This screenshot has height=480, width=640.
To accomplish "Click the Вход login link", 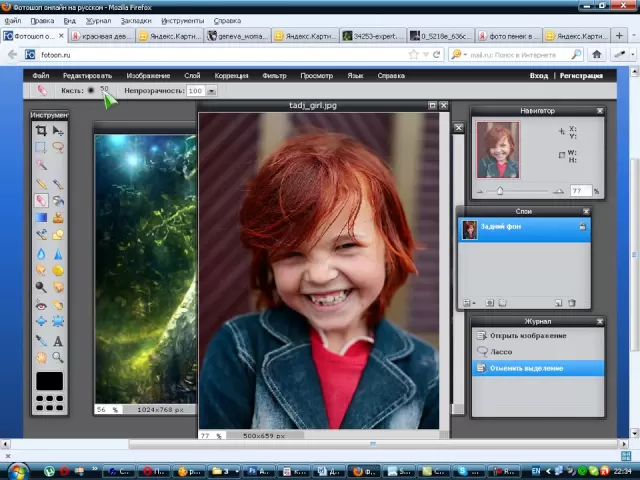I will click(x=539, y=75).
